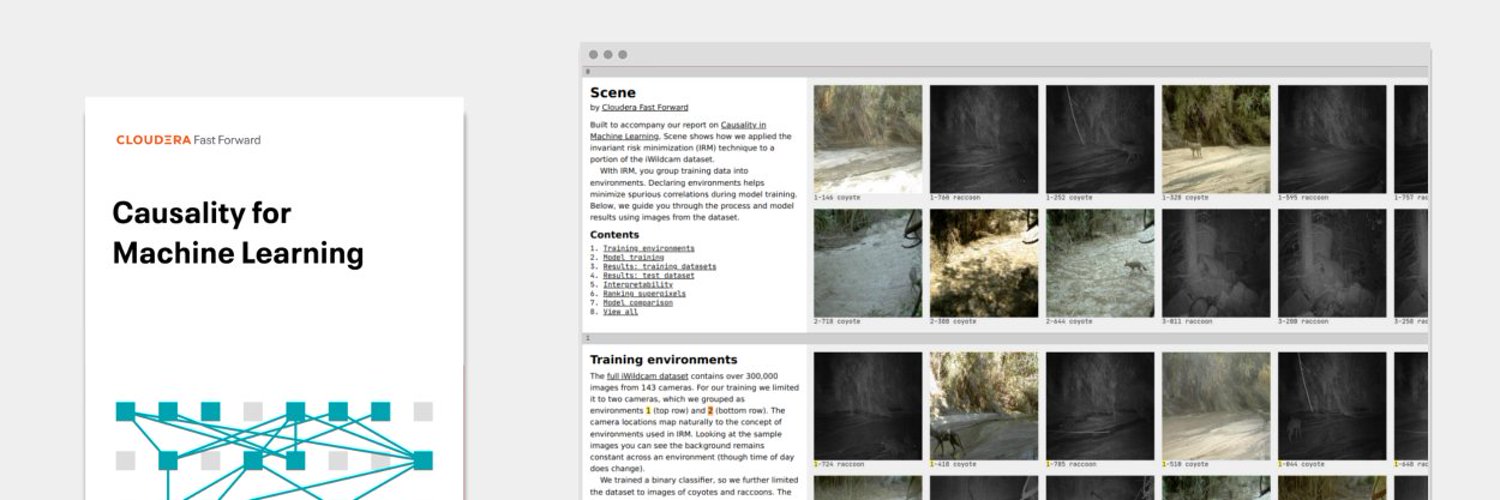Go to Interpretability section link
The height and width of the screenshot is (500, 1500).
point(638,284)
